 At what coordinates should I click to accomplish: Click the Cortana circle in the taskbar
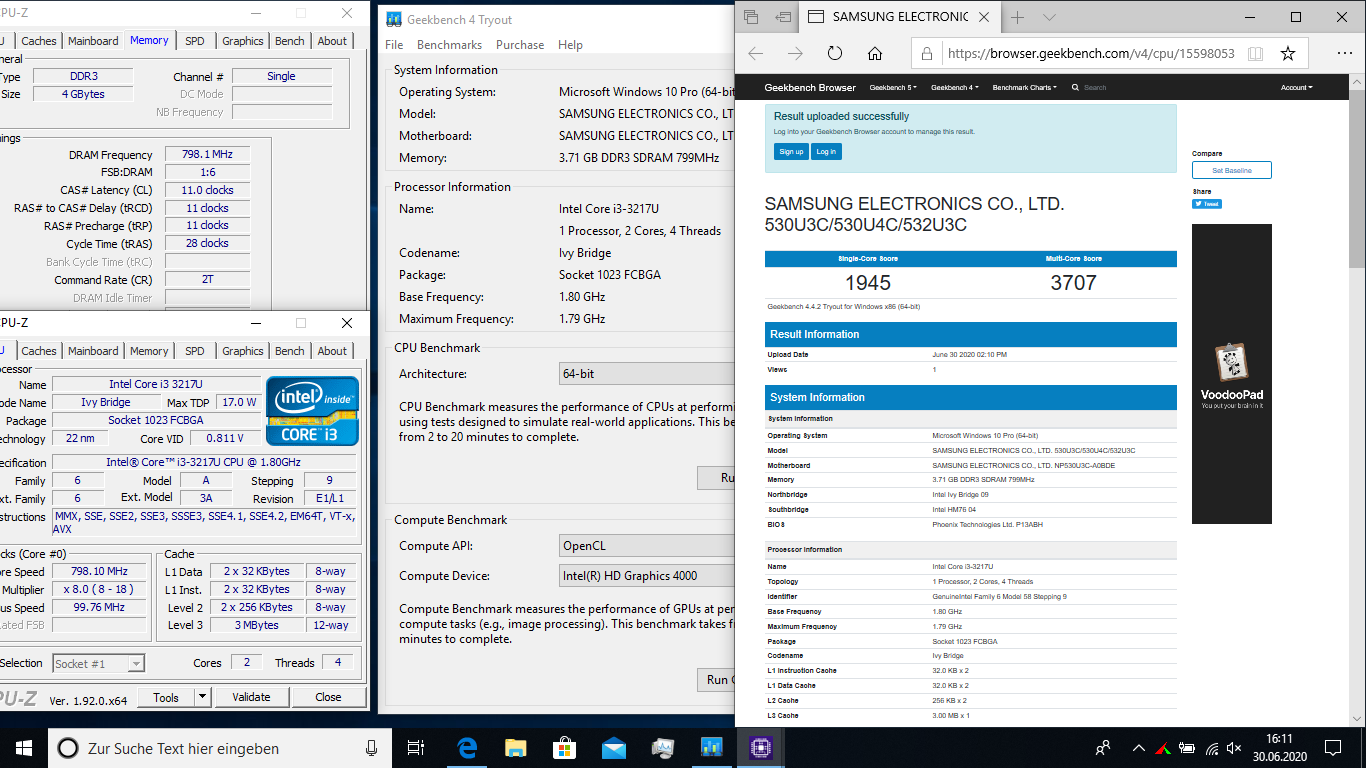[x=67, y=748]
